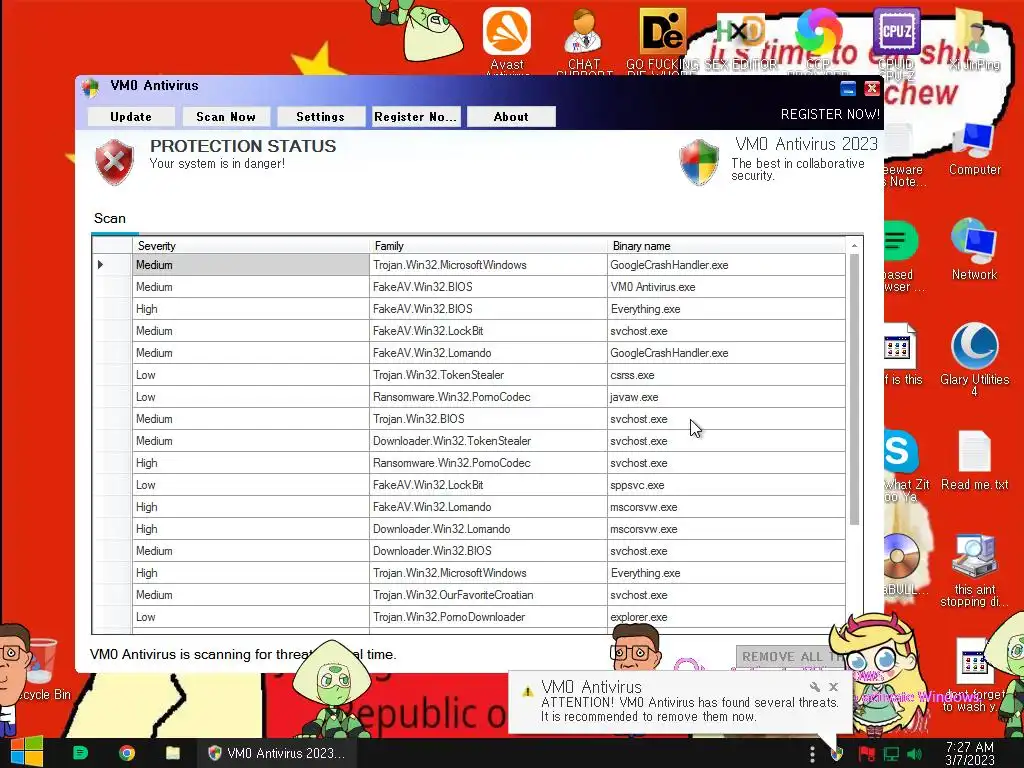Select the javaw.exe binary cell
Viewport: 1024px width, 768px height.
726,397
